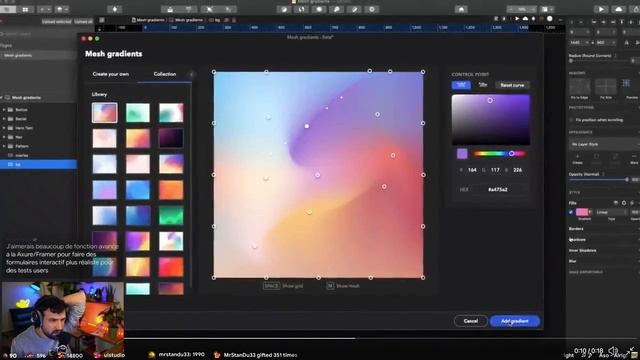
Task: Pick the mint green library gradient
Action: tap(138, 113)
